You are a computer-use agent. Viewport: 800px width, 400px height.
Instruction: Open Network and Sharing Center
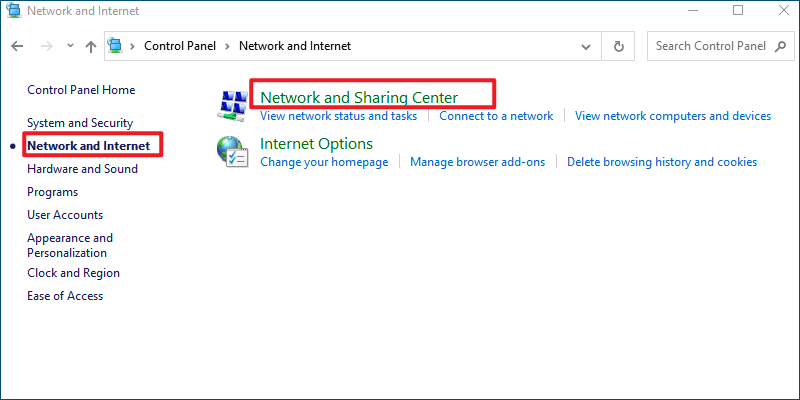359,97
